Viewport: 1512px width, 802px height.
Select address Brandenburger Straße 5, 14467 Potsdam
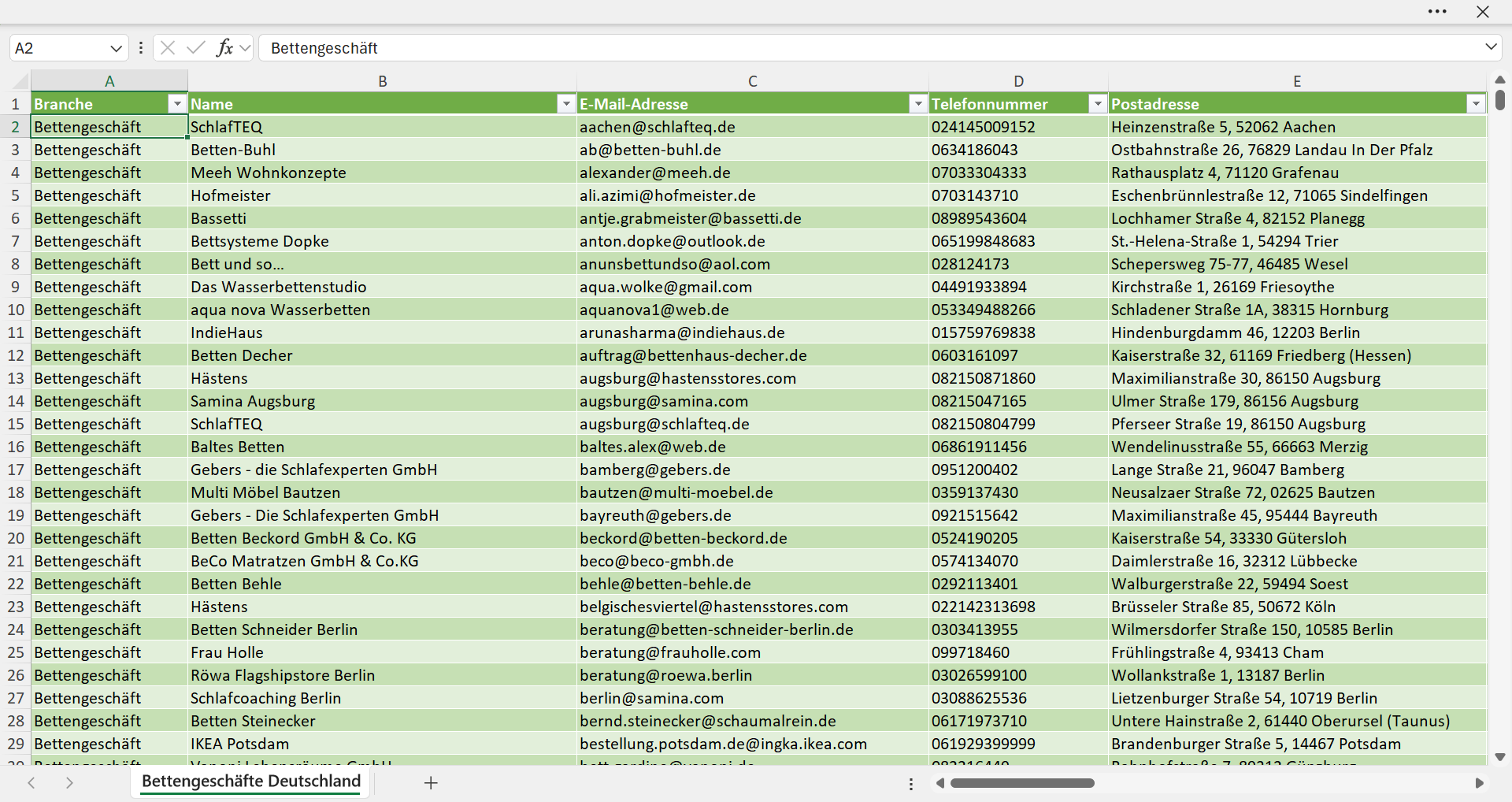[1297, 744]
